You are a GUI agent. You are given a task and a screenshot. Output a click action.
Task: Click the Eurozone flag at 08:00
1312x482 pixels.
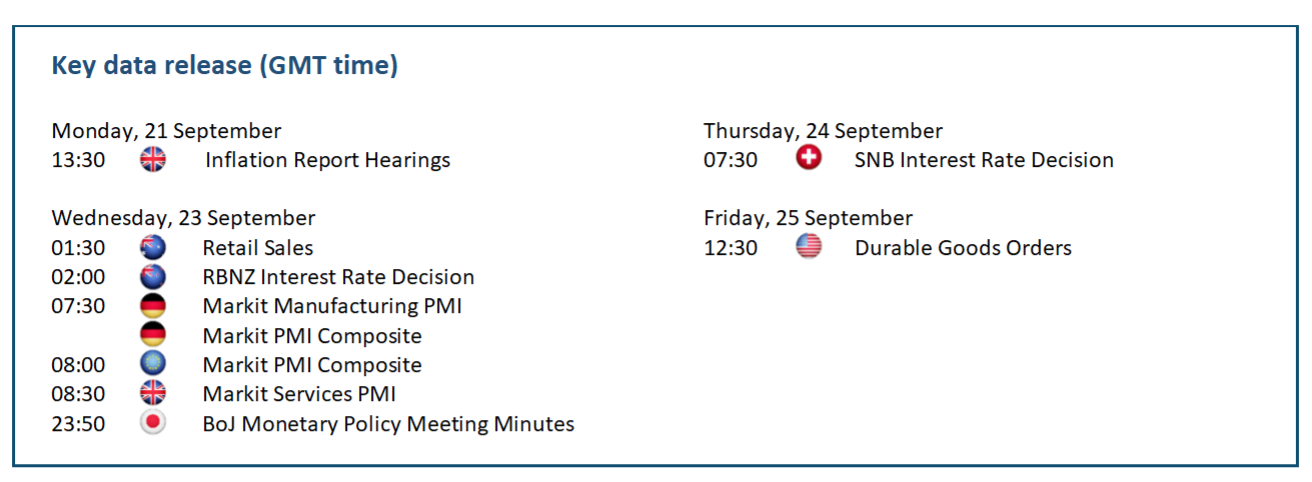pos(153,364)
